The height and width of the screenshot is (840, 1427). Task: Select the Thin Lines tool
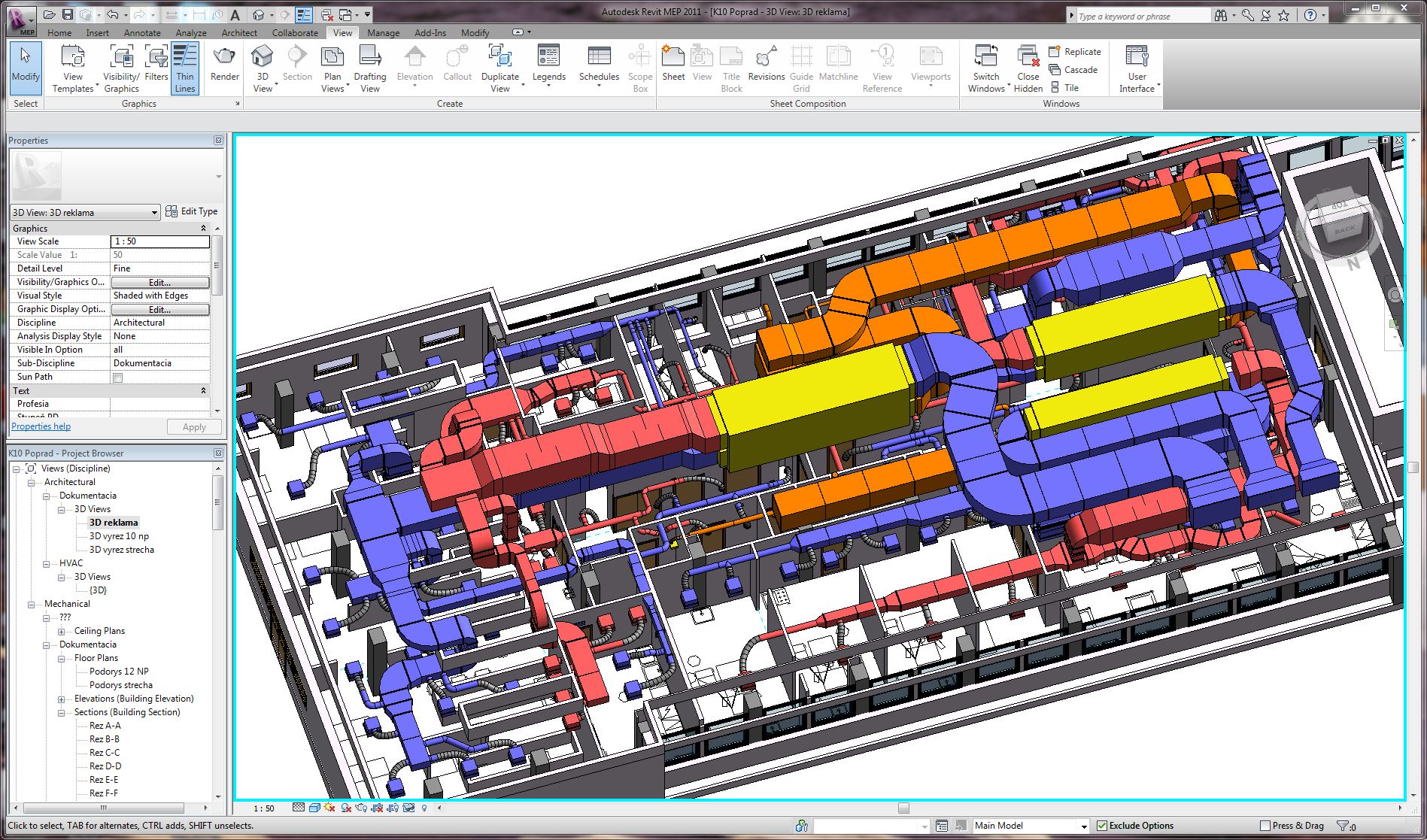pos(185,68)
